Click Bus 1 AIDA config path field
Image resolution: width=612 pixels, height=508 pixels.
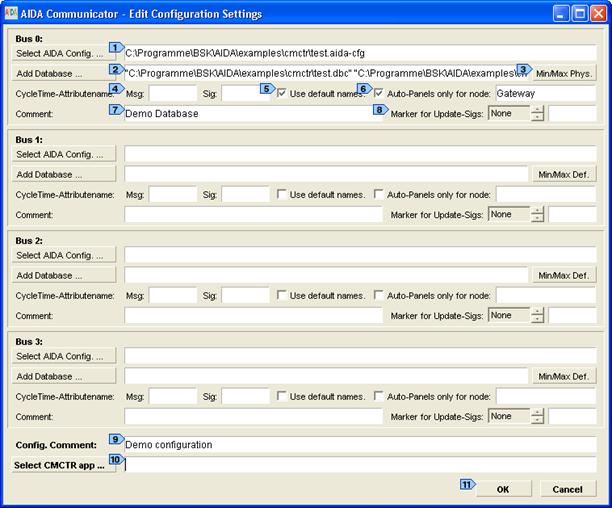360,155
